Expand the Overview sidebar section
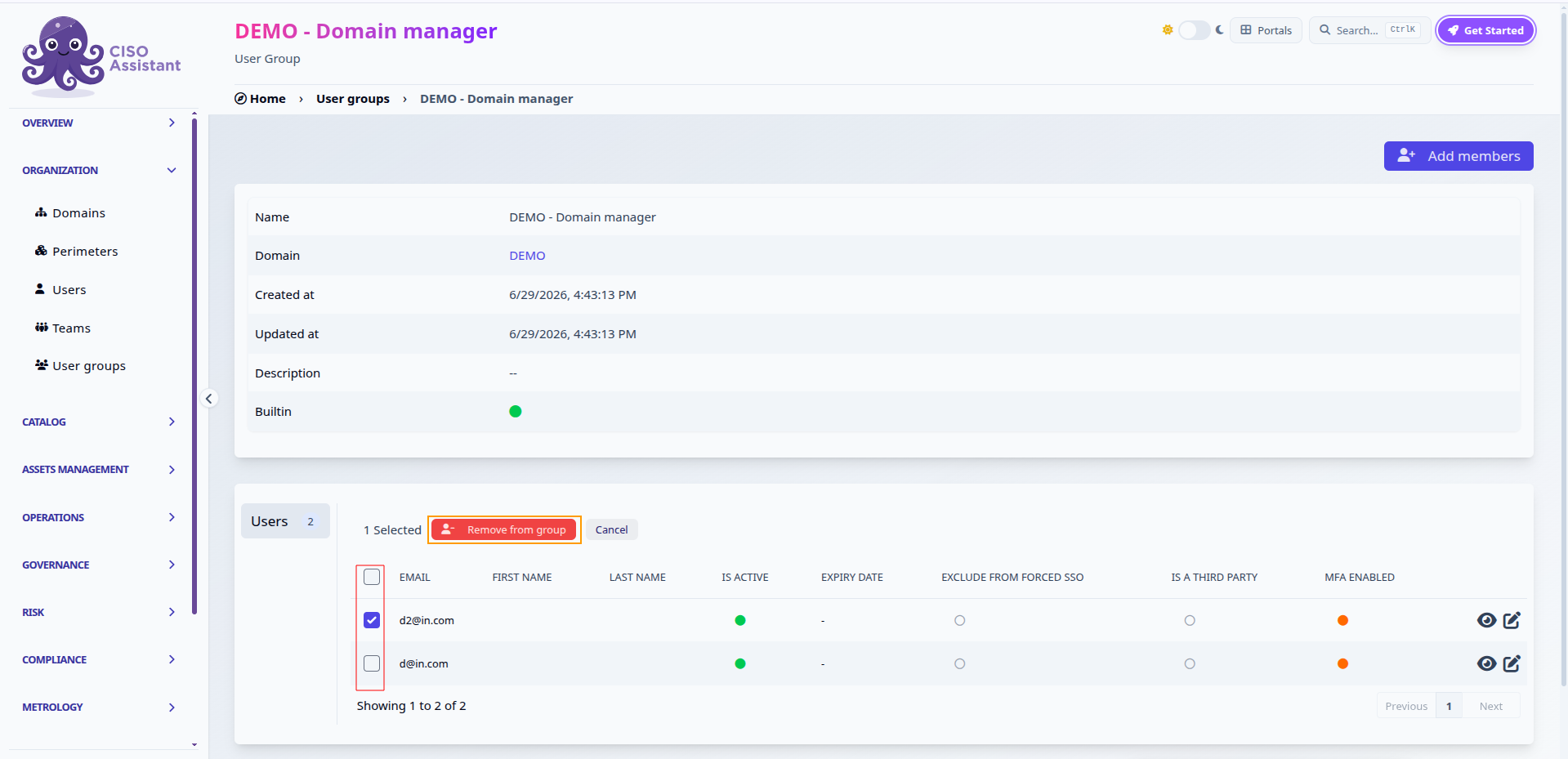Image resolution: width=1568 pixels, height=759 pixels. 99,123
